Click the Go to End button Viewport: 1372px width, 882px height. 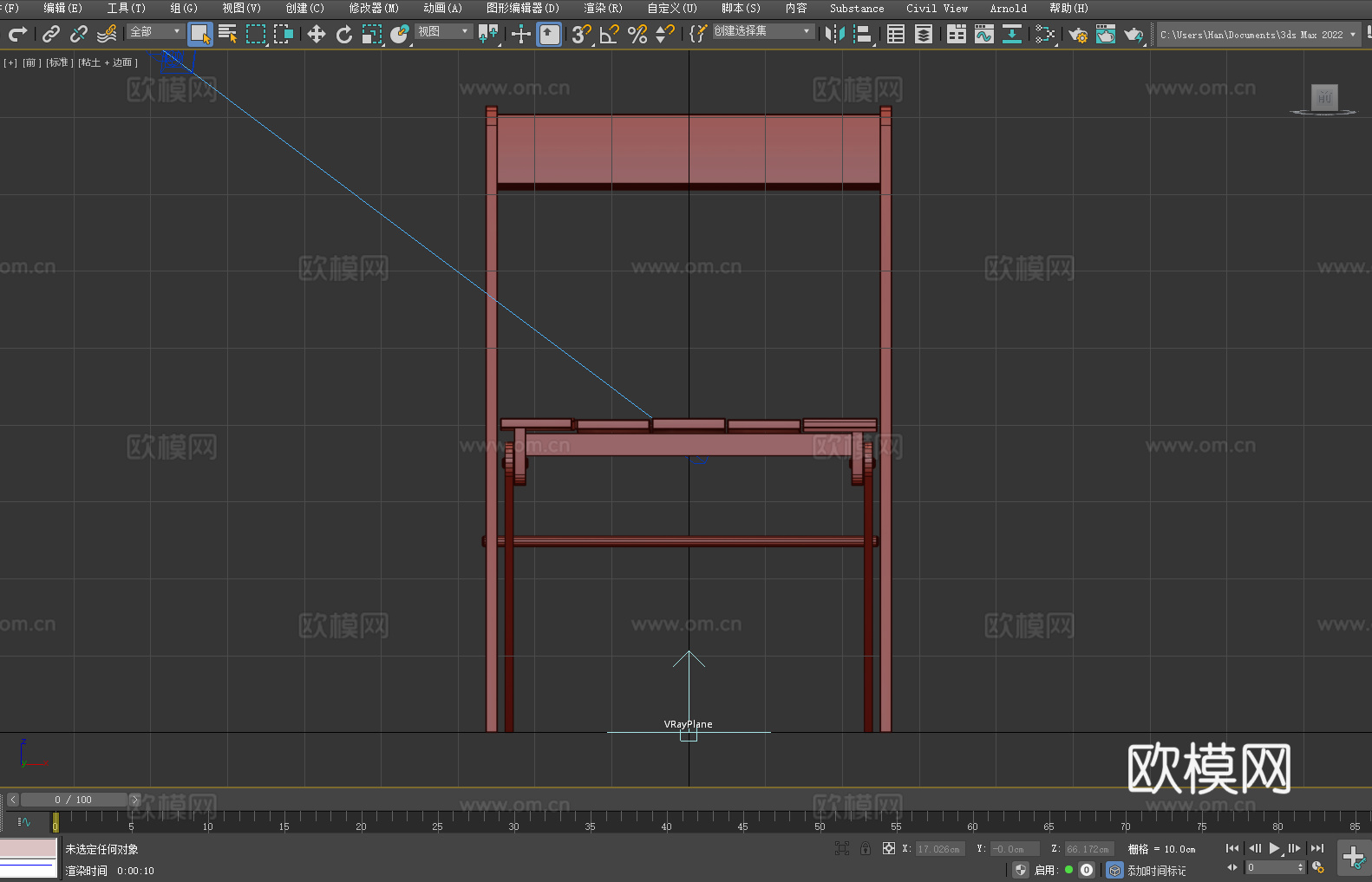coord(1317,848)
